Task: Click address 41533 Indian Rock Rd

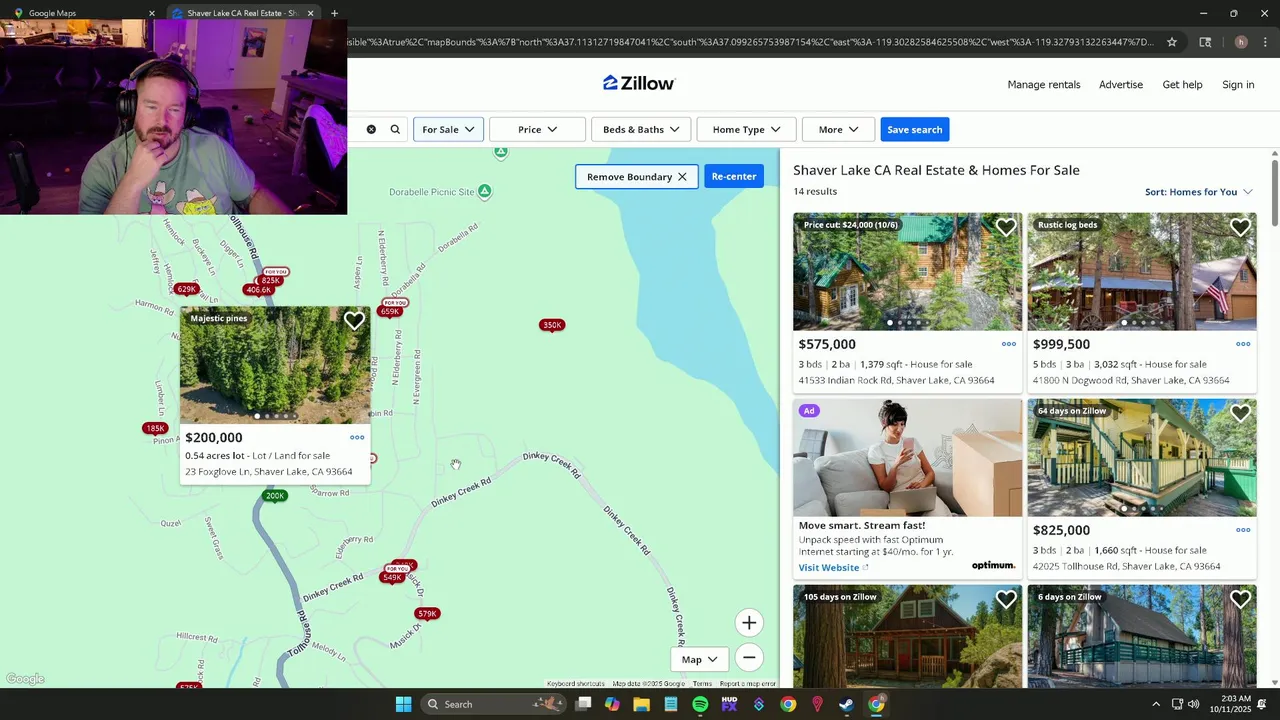Action: 896,381
